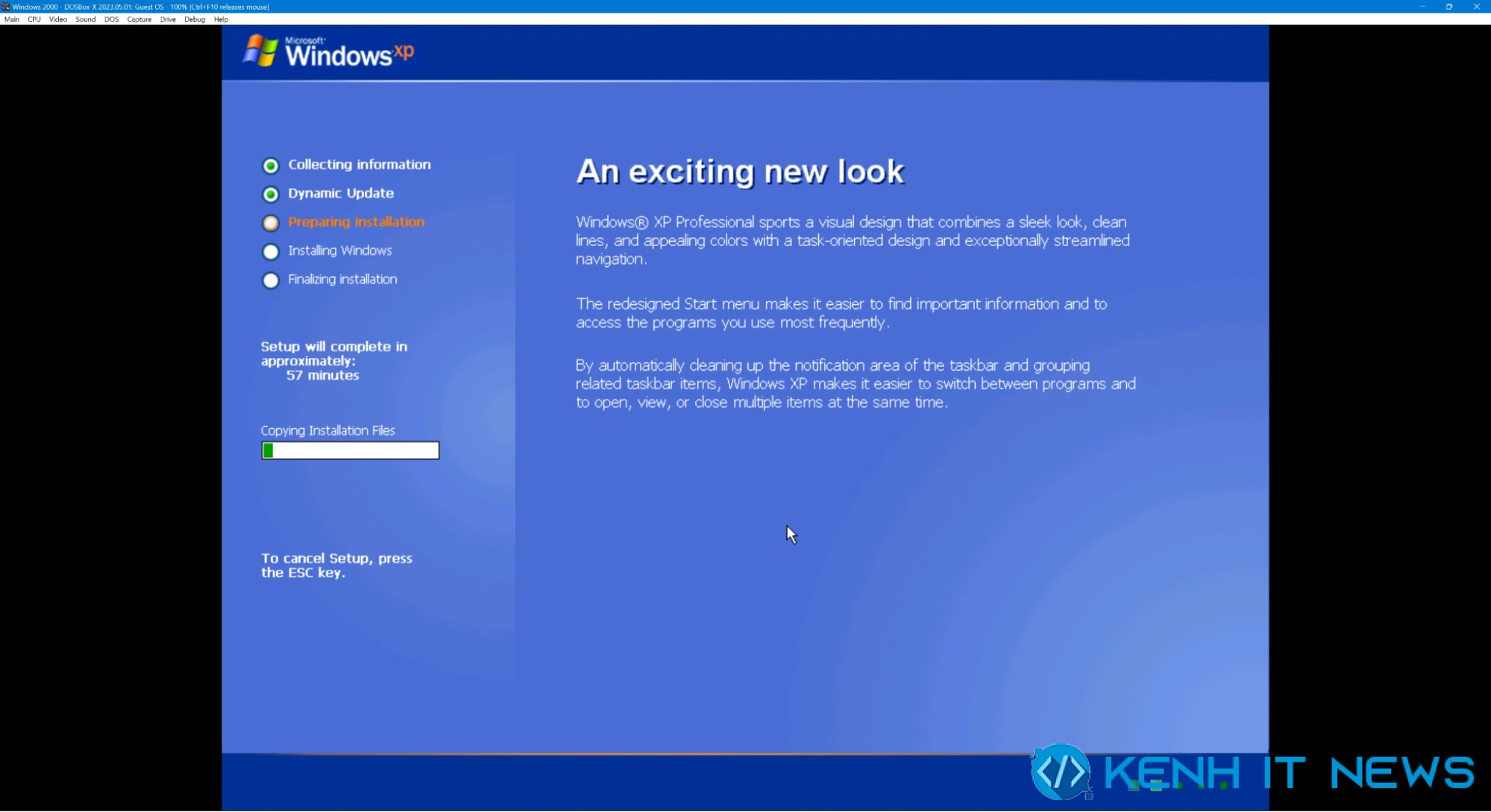Click the orange Preparing installation label

pyautogui.click(x=357, y=222)
